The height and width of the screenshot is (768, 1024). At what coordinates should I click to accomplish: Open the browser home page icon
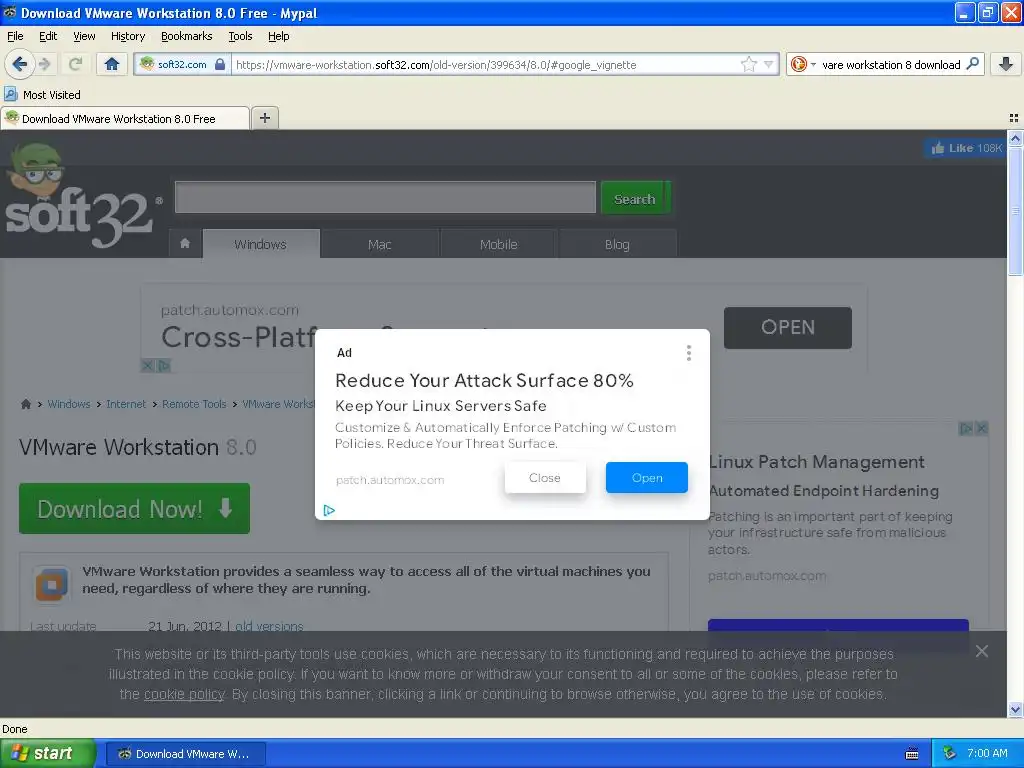[112, 64]
